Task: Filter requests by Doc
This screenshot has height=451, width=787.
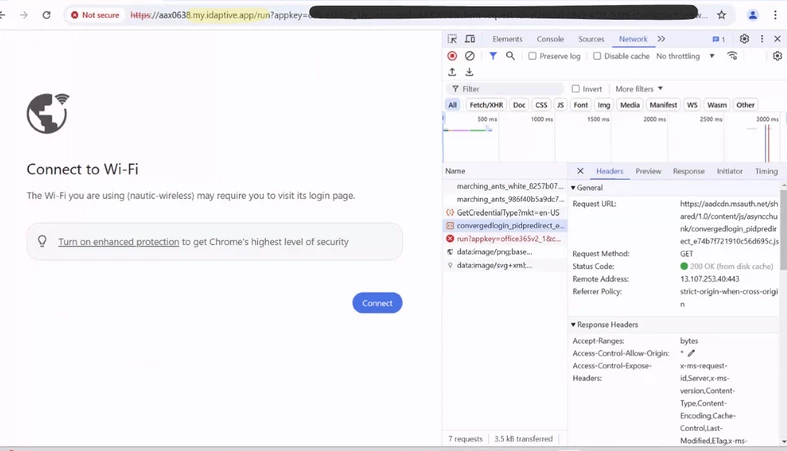Action: click(519, 105)
